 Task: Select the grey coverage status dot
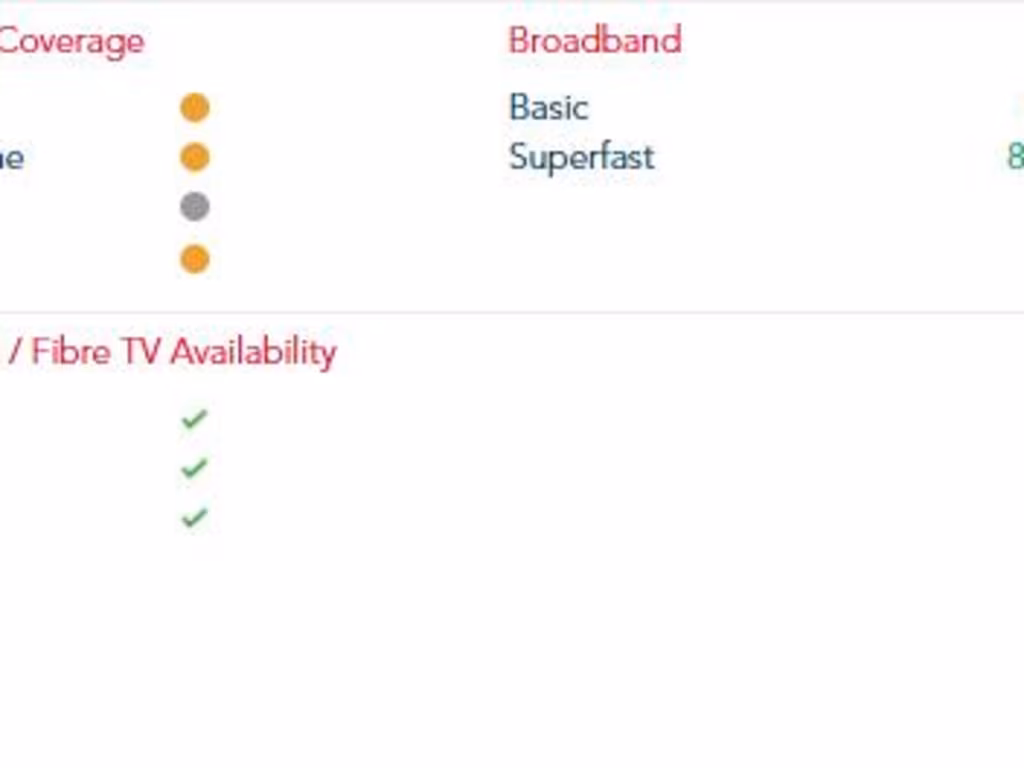[x=195, y=207]
